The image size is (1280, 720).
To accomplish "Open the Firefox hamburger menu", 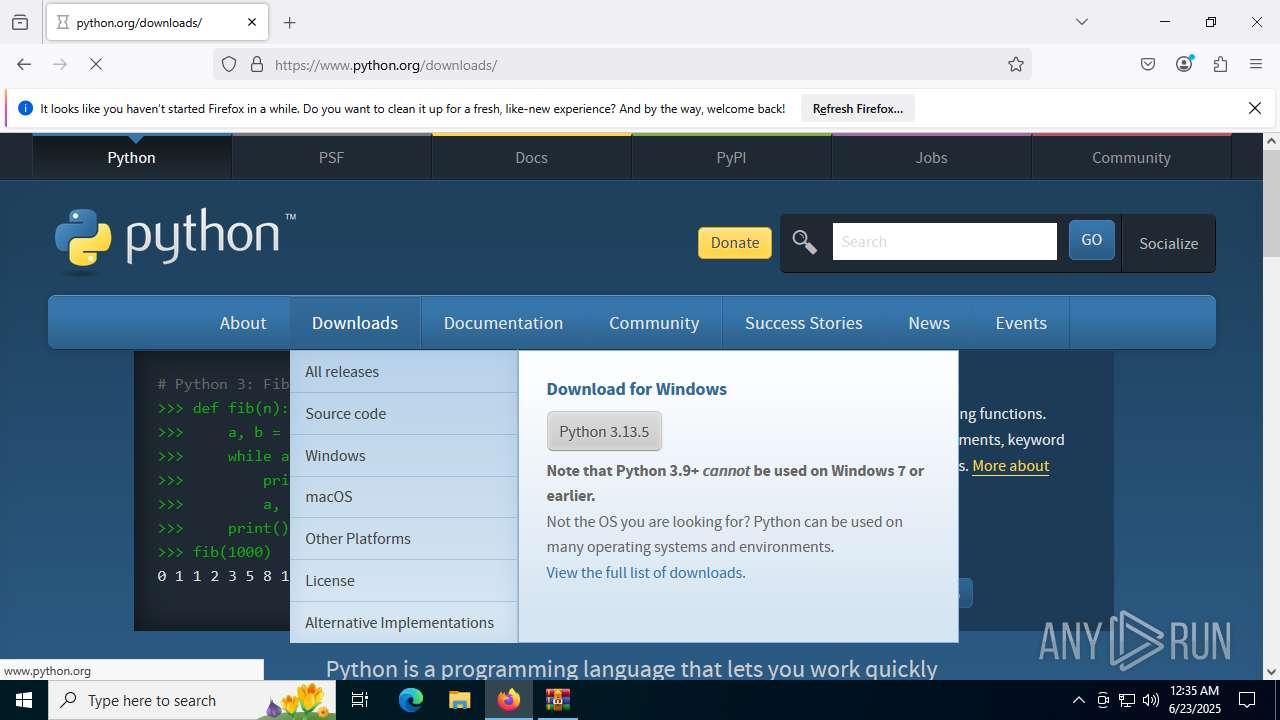I will pos(1256,64).
